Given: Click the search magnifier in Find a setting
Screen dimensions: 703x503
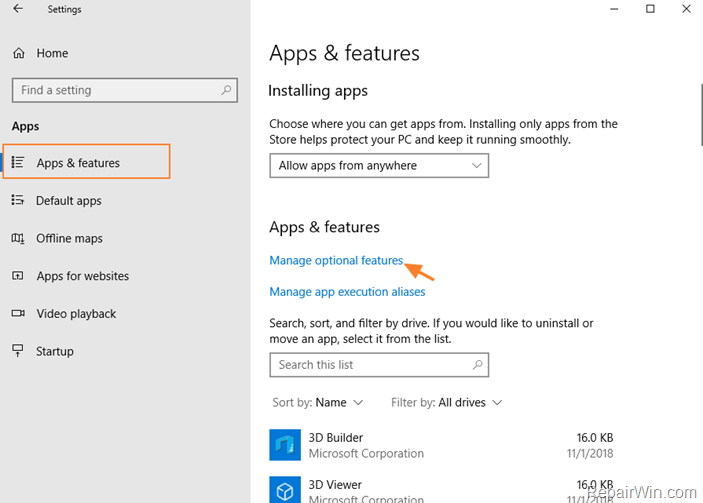Looking at the screenshot, I should coord(226,90).
